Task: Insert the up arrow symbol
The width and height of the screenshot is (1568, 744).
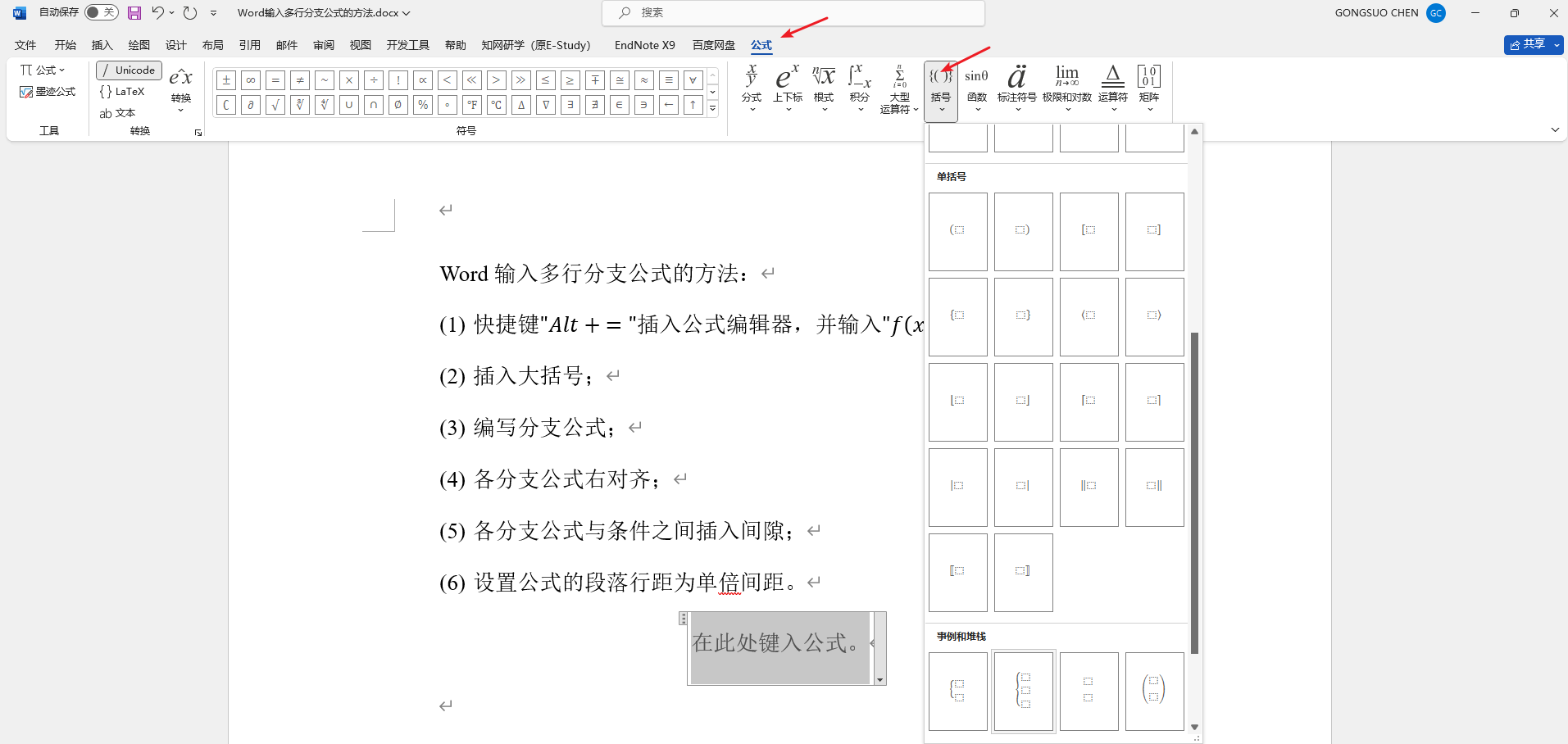Action: (x=693, y=105)
